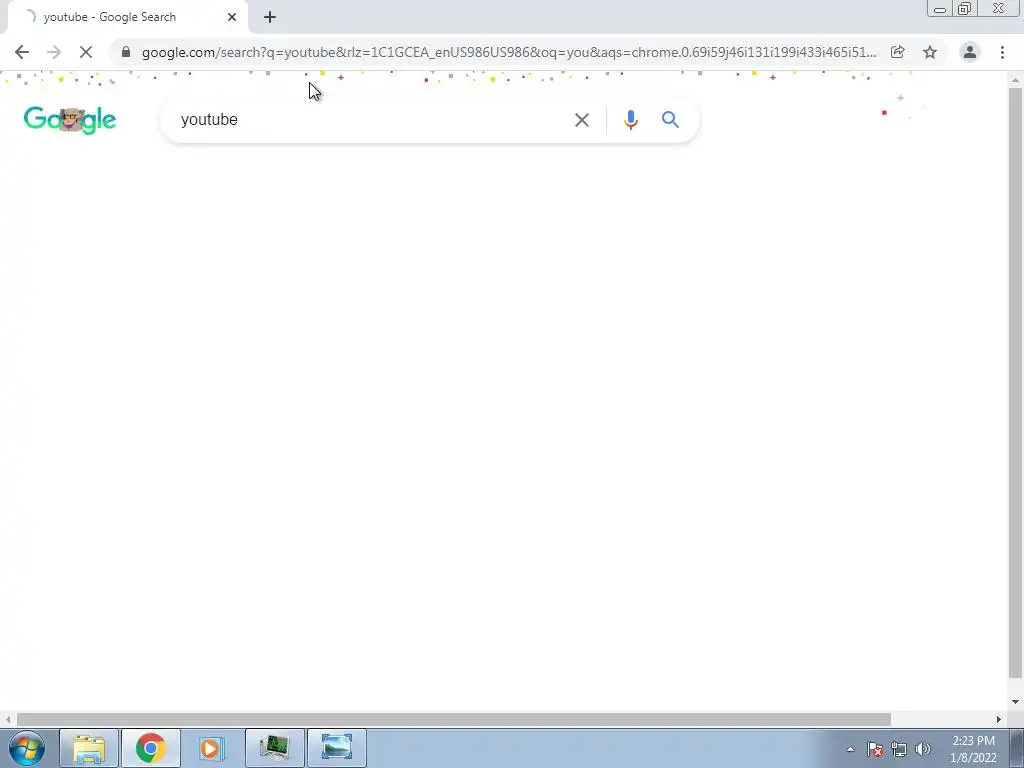The width and height of the screenshot is (1024, 768).
Task: Share this page via the share icon
Action: point(898,52)
